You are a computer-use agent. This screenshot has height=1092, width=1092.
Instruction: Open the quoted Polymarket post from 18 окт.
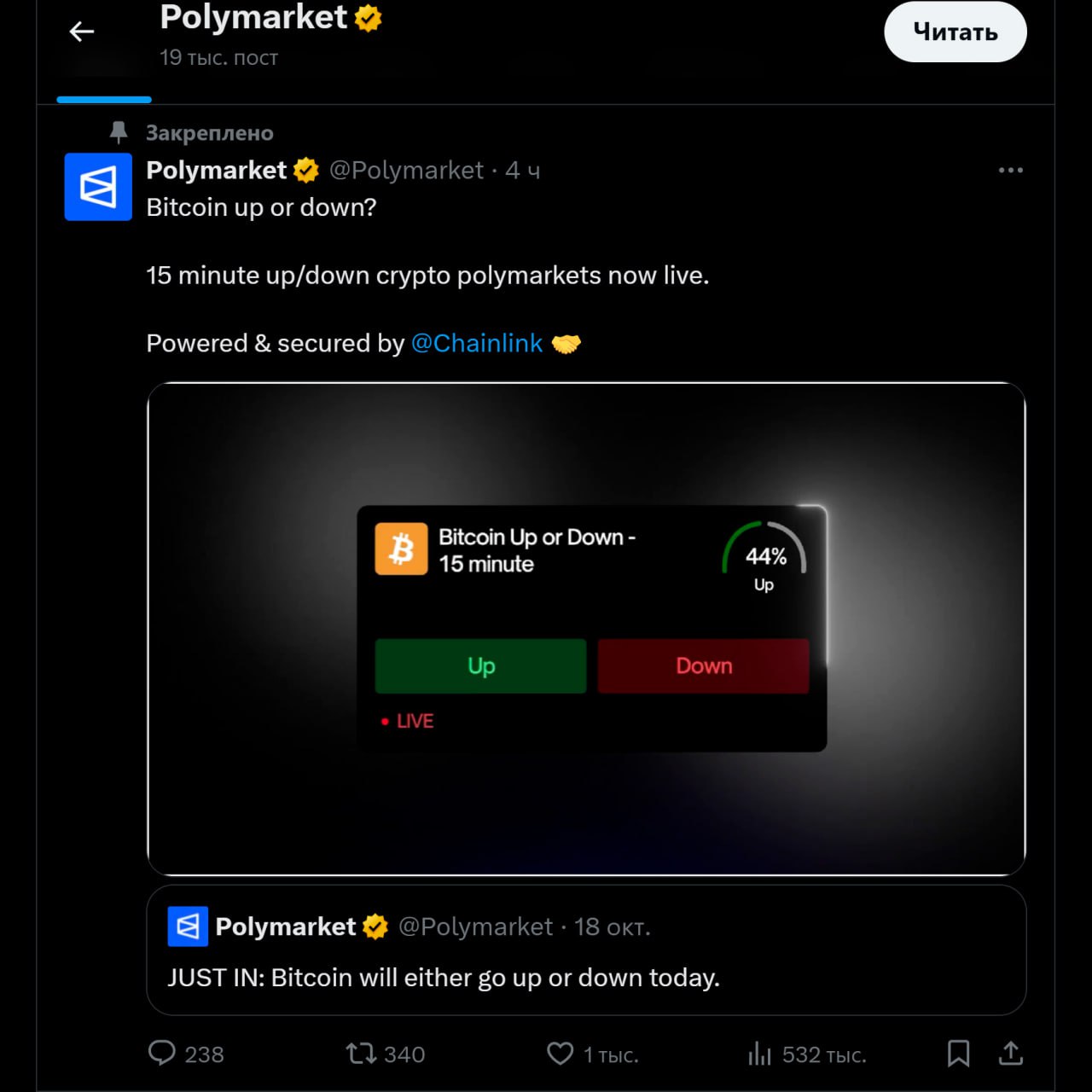pyautogui.click(x=585, y=976)
